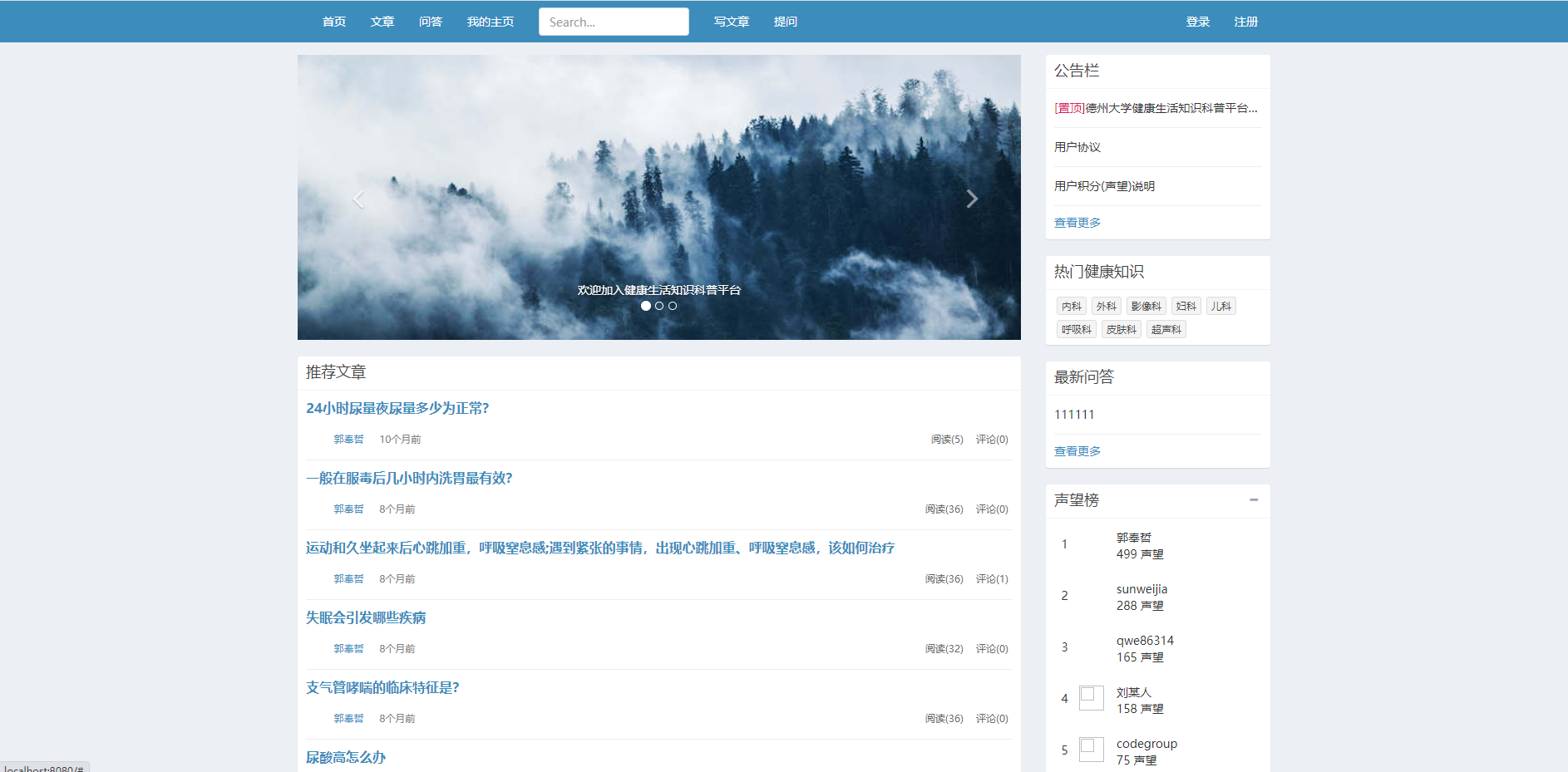Show the previous carousel slide
1568x772 pixels.
click(358, 199)
